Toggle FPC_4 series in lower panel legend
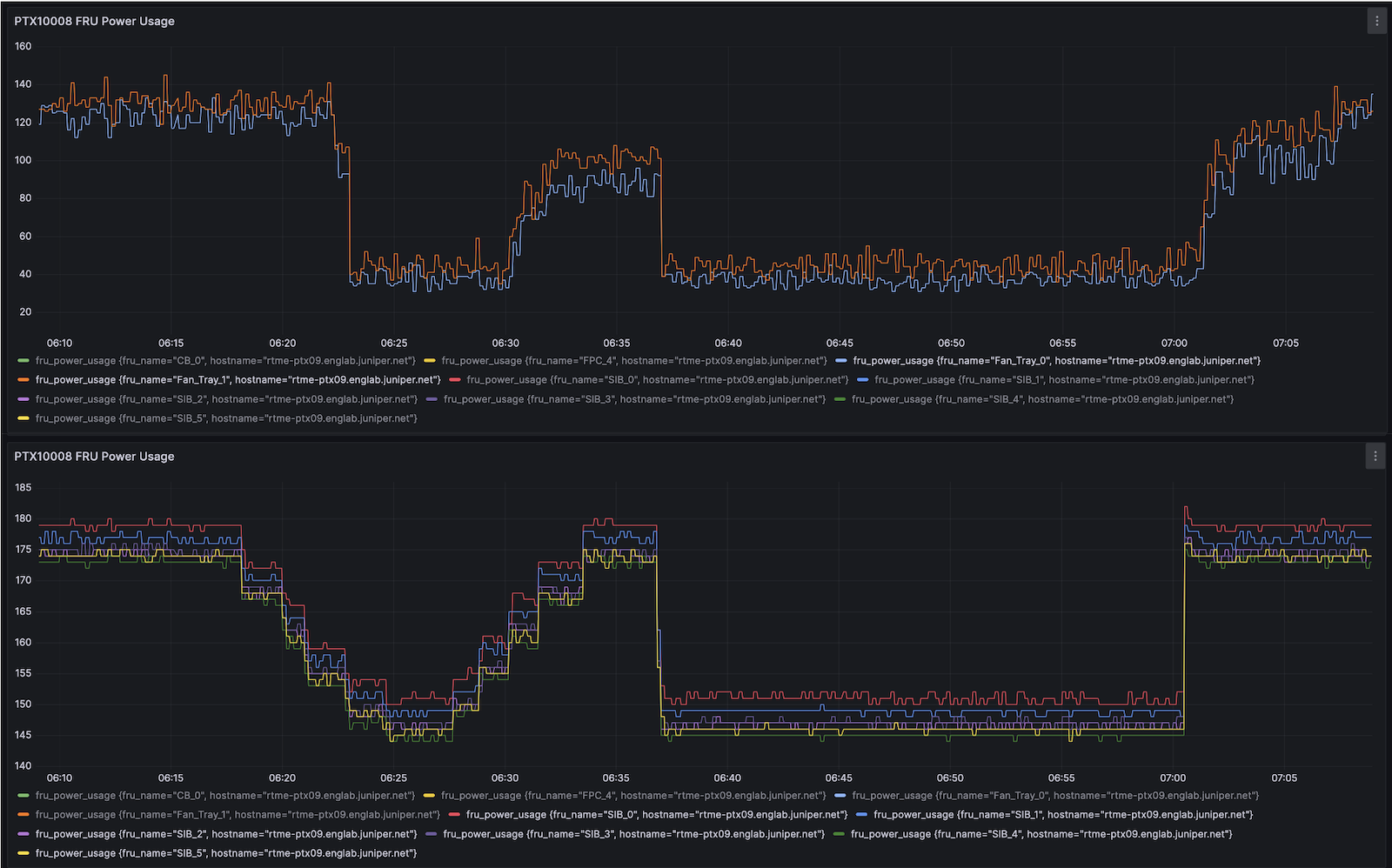 [633, 795]
